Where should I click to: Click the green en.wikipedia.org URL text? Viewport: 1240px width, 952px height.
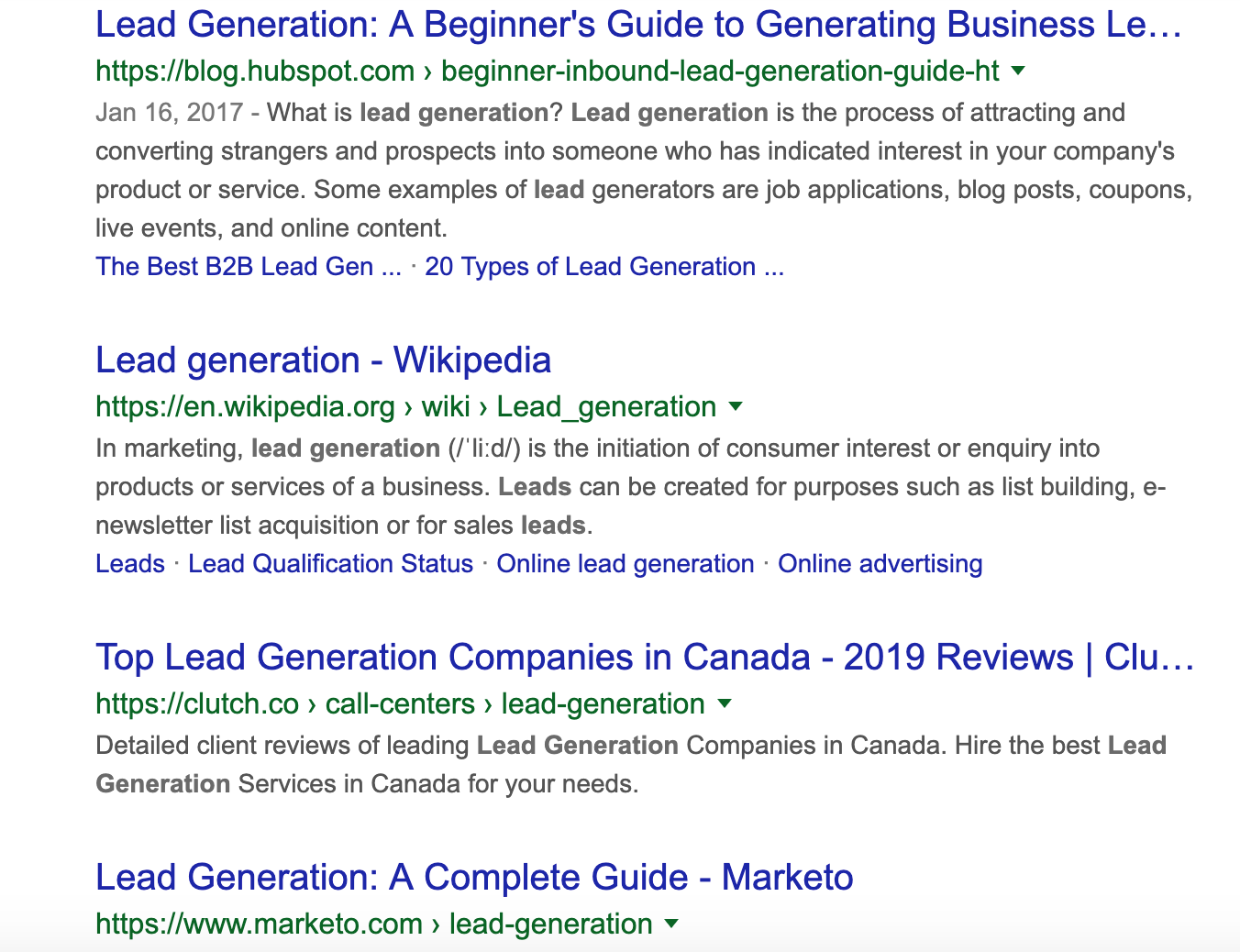(406, 407)
